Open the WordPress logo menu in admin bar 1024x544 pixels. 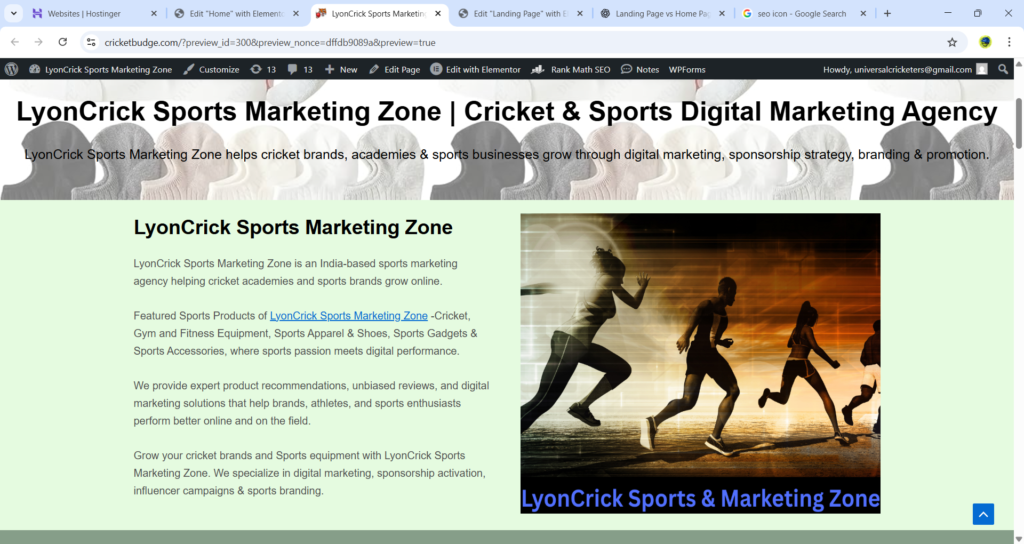[11, 69]
